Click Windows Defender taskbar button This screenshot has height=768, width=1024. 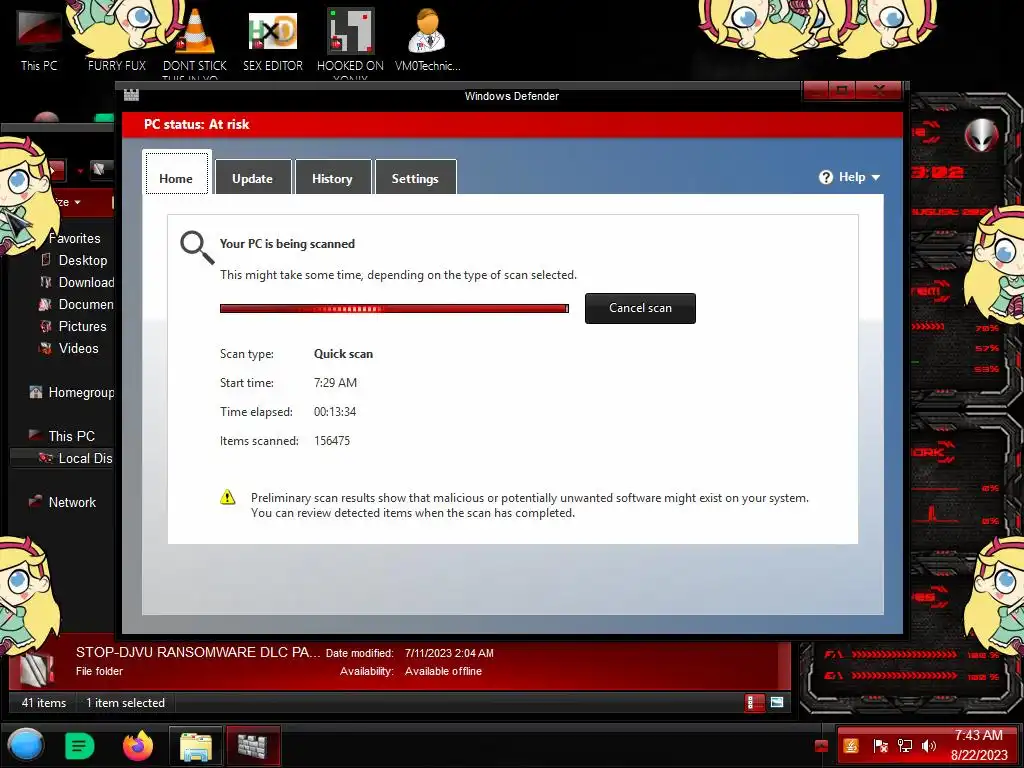(253, 746)
